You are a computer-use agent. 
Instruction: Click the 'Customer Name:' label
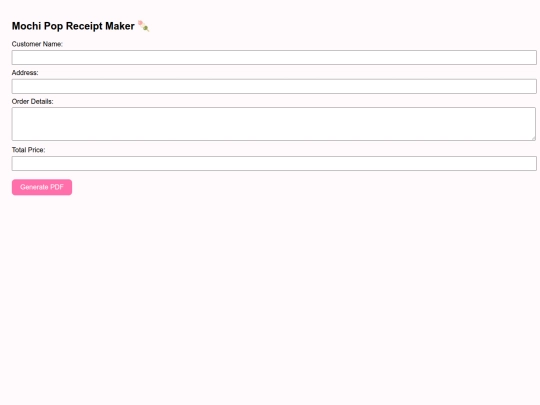(37, 44)
